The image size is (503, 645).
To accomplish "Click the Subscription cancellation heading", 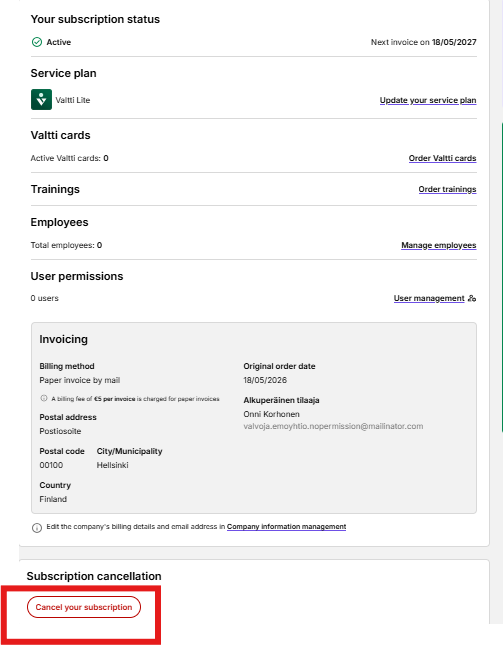I will coord(94,576).
